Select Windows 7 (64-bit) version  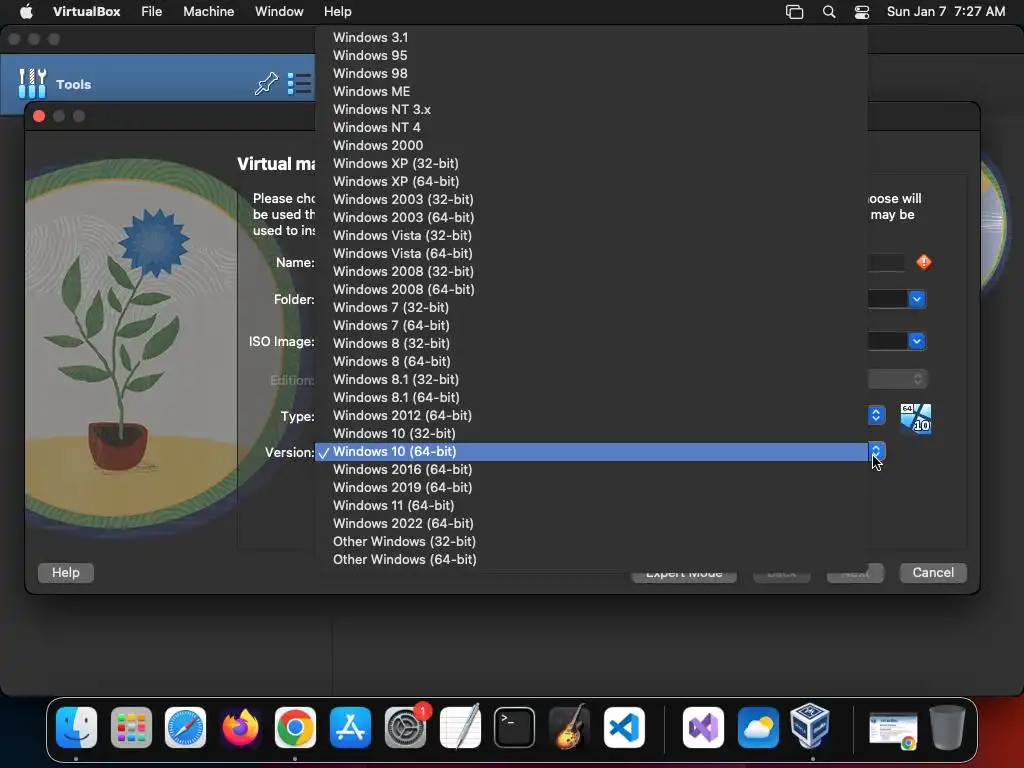click(592, 325)
